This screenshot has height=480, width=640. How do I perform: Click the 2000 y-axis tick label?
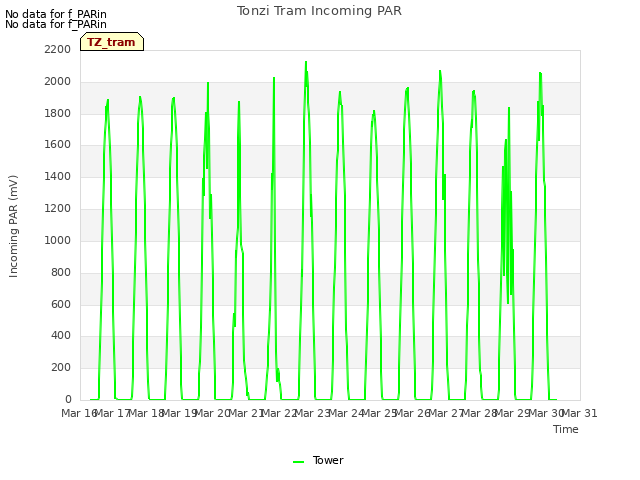(x=58, y=82)
